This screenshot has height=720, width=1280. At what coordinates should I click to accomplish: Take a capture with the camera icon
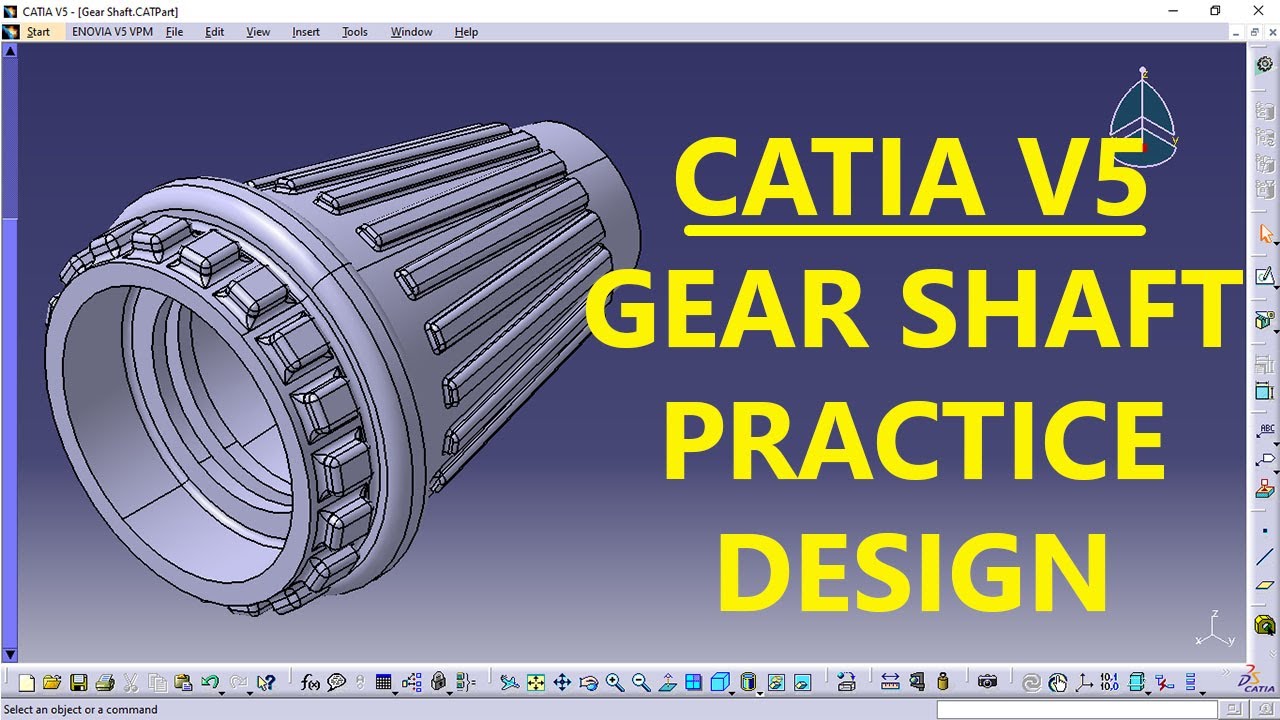click(987, 683)
